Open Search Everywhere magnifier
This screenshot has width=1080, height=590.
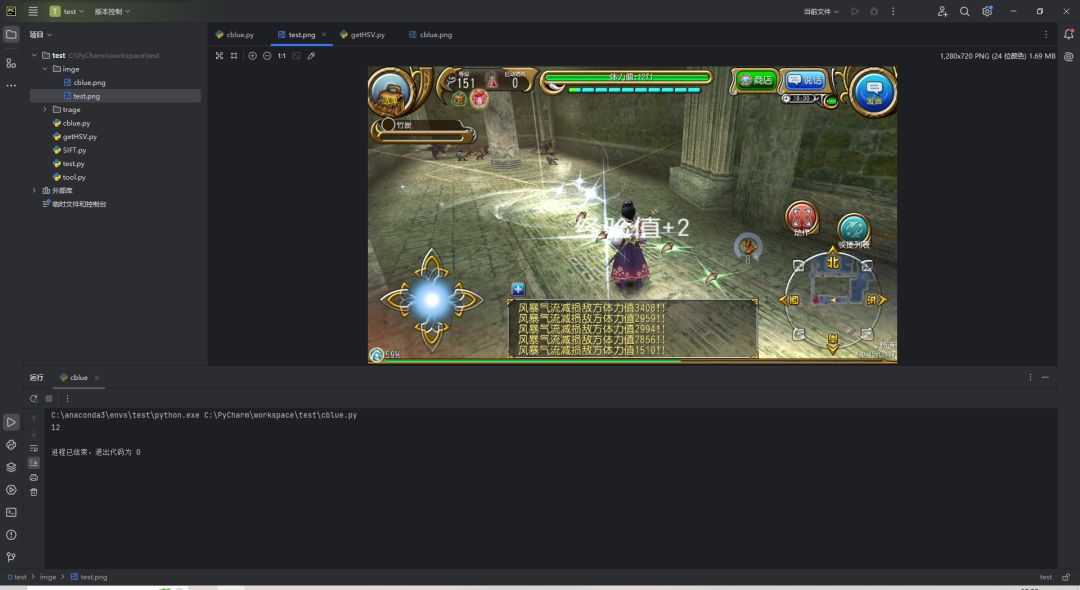click(x=965, y=11)
